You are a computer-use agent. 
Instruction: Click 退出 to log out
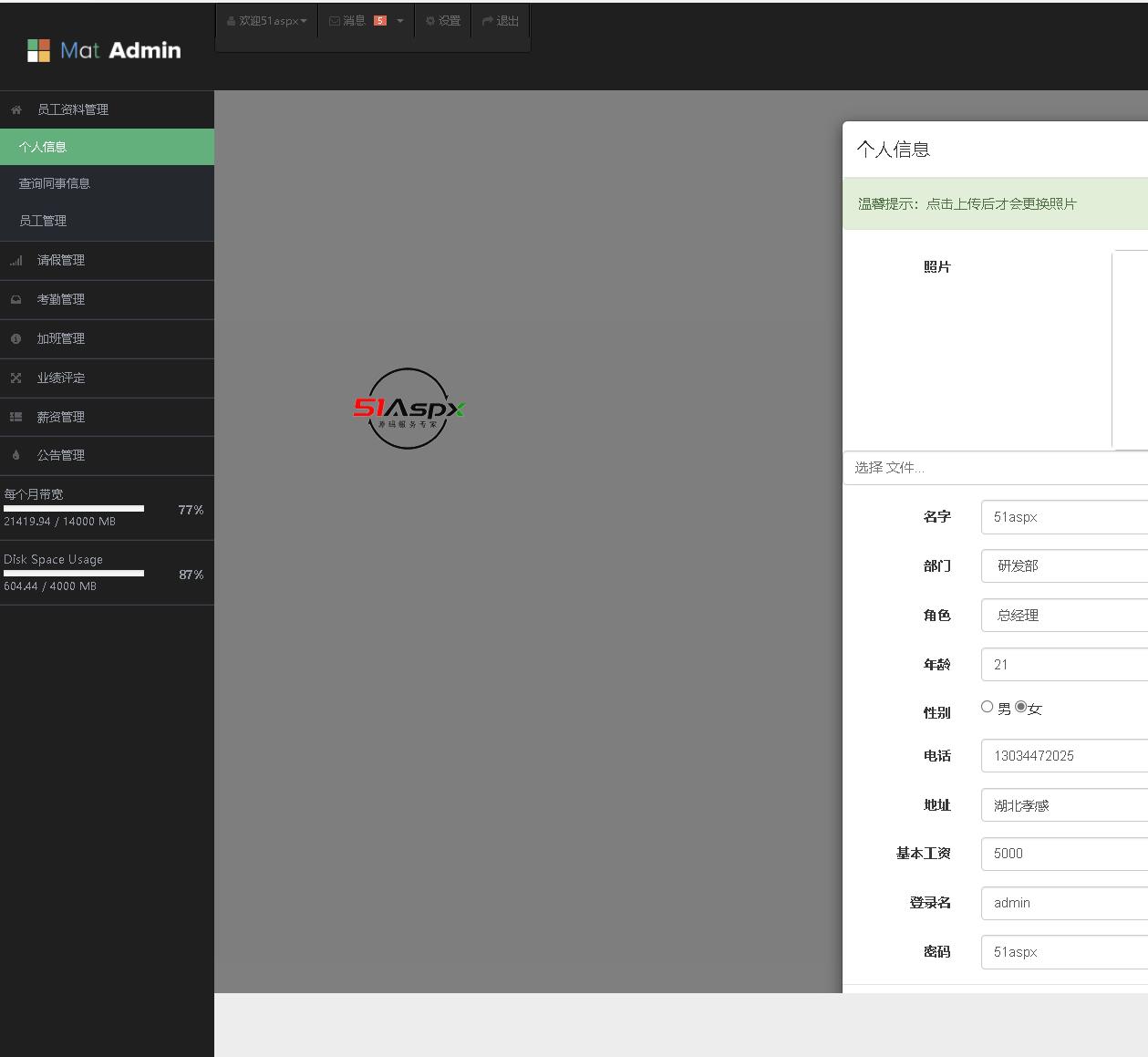501,21
